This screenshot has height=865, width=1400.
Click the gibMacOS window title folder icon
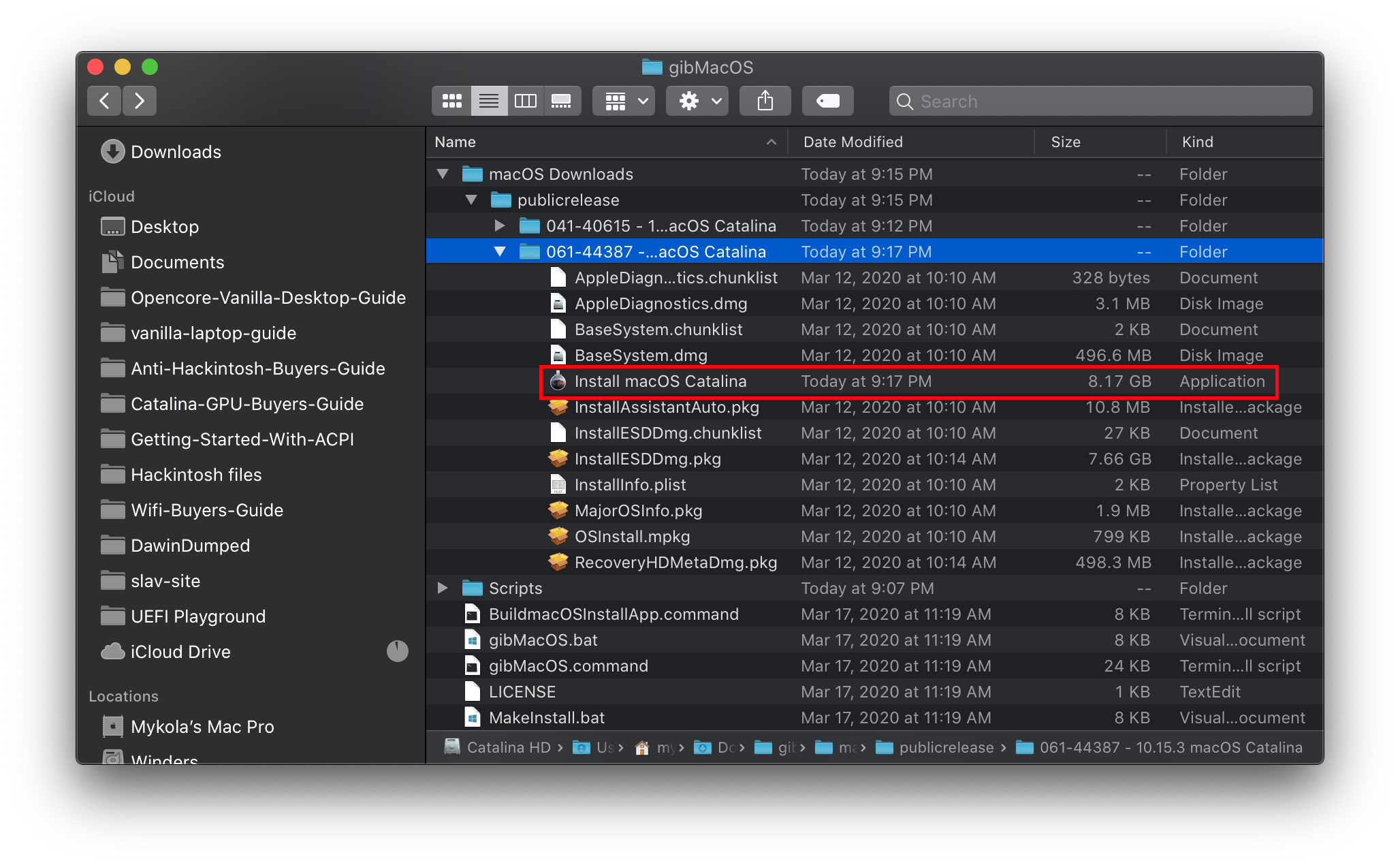[x=652, y=67]
